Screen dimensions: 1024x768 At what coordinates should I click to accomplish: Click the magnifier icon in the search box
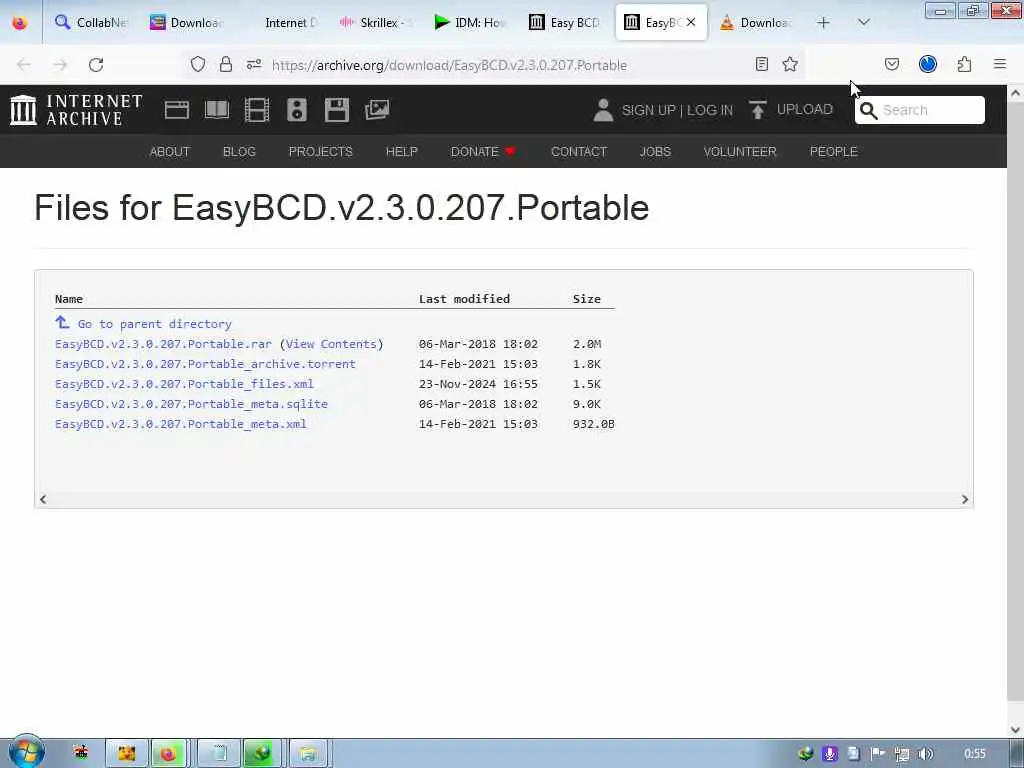point(868,110)
